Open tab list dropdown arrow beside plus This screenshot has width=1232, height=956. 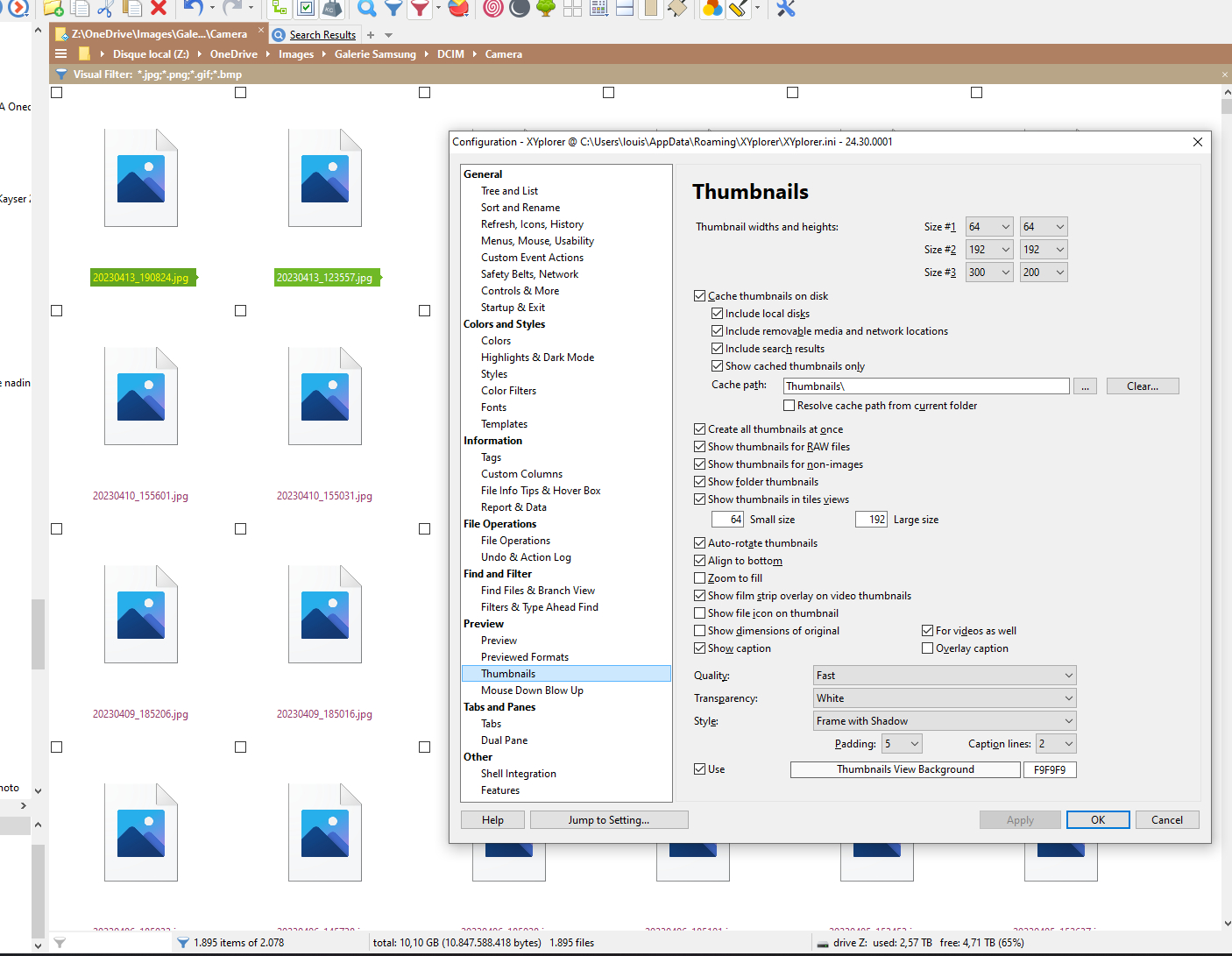(388, 35)
